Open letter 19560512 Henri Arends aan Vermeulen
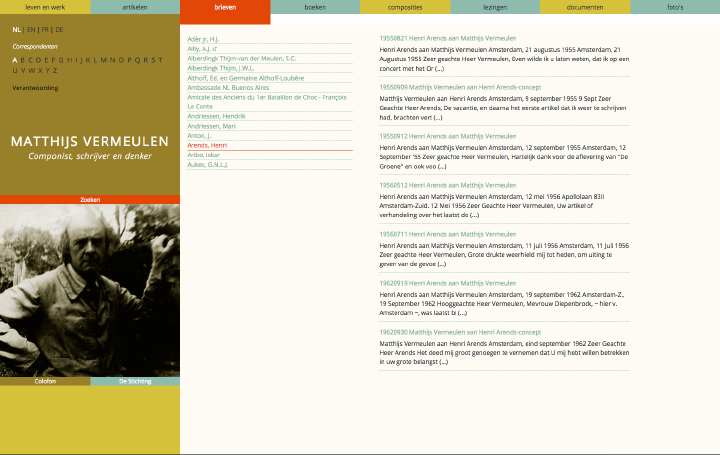The height and width of the screenshot is (455, 720). click(x=448, y=185)
